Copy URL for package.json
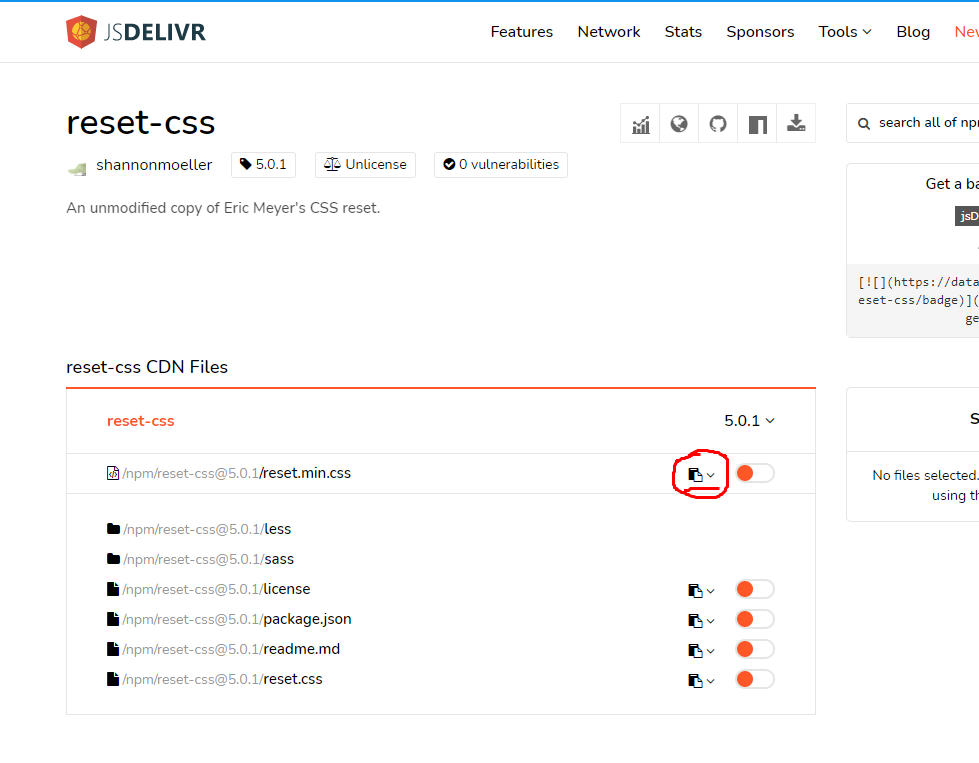The height and width of the screenshot is (763, 979). pos(695,620)
